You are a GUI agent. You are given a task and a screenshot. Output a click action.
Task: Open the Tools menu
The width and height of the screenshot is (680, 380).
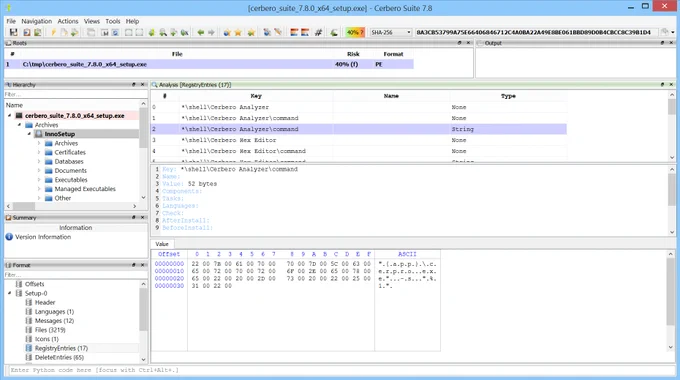[113, 21]
